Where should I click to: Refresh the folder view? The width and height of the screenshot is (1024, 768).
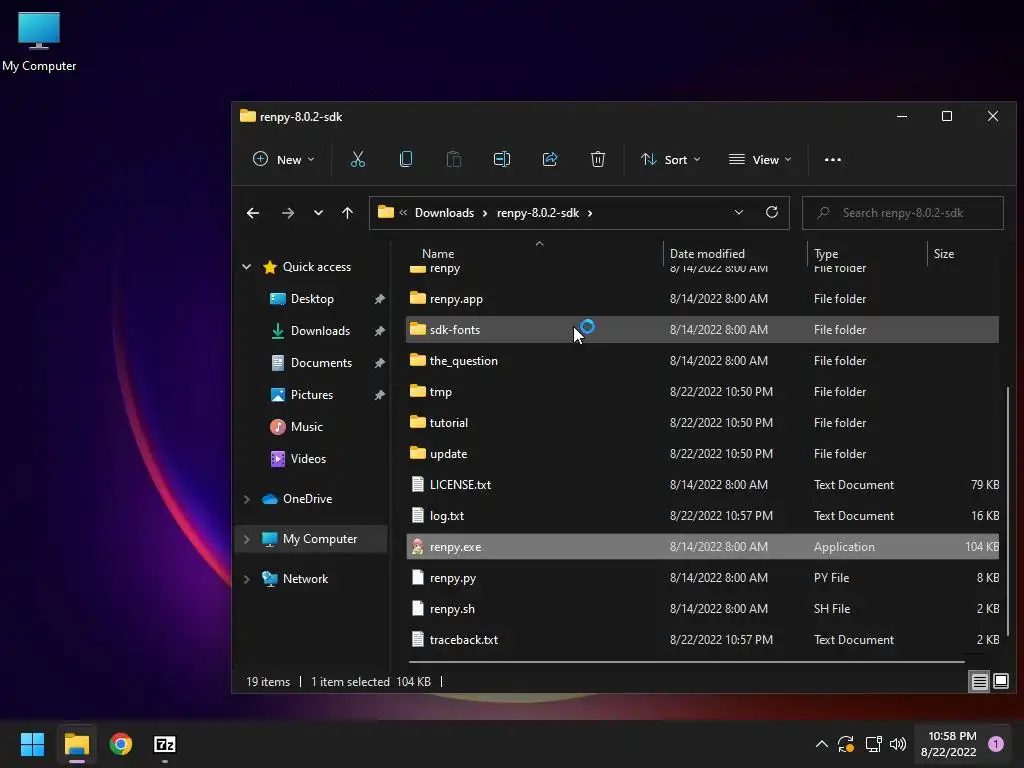772,212
